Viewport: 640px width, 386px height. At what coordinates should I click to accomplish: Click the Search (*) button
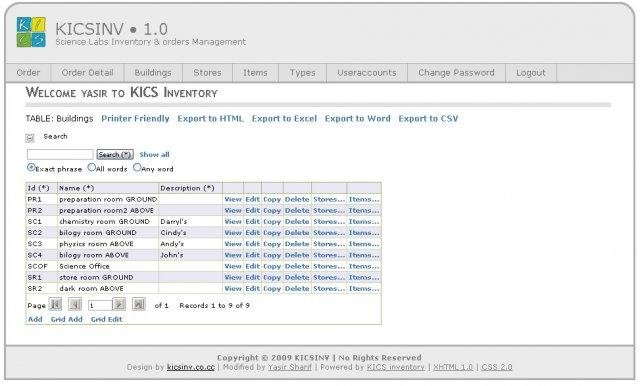click(115, 154)
